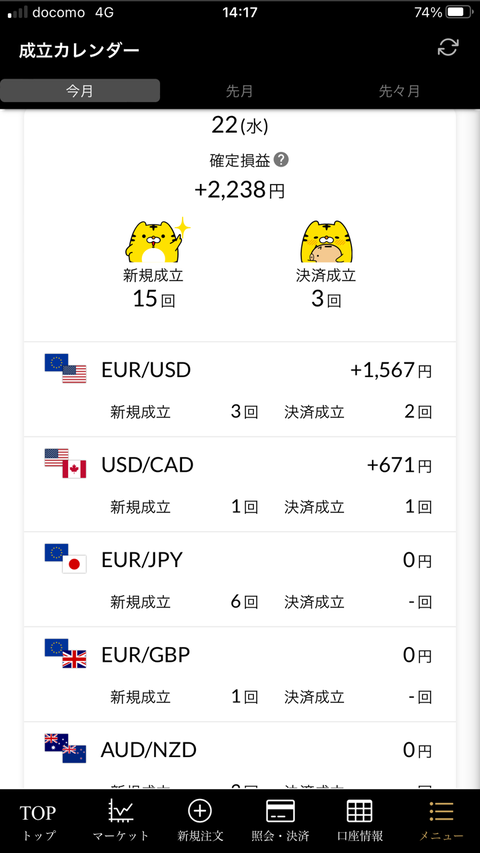The width and height of the screenshot is (480, 853).
Task: Tap the 決済成立 tiger mascot image
Action: (x=325, y=241)
